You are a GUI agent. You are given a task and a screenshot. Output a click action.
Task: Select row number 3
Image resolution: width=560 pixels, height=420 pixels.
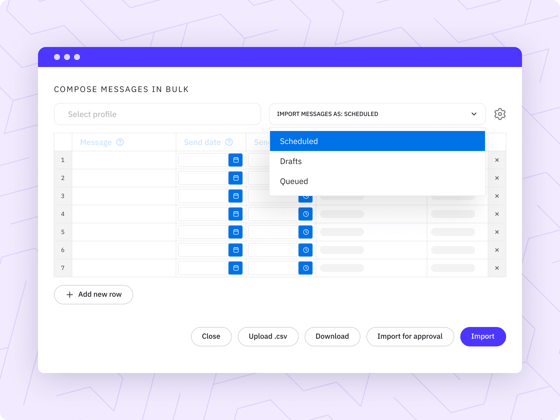(x=63, y=196)
